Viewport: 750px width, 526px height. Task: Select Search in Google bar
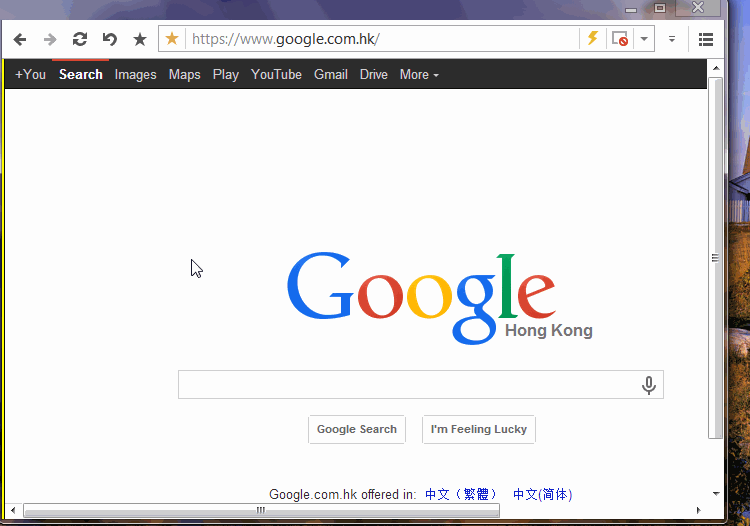coord(81,74)
